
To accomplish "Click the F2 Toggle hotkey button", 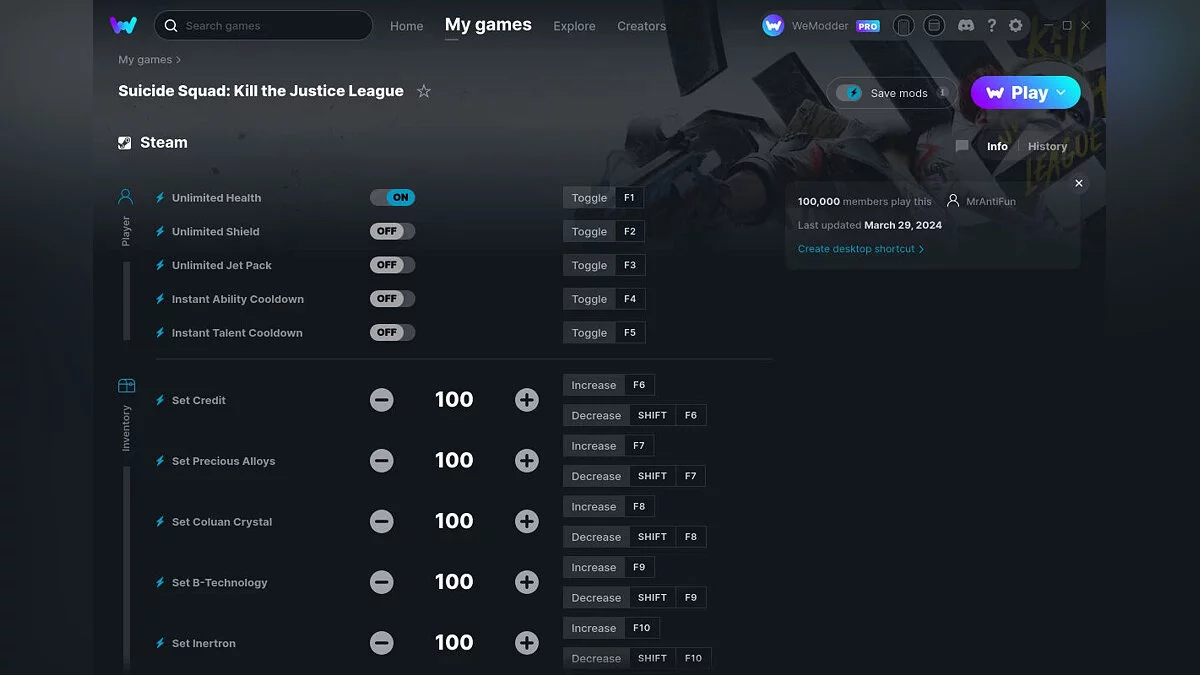I will [x=603, y=232].
